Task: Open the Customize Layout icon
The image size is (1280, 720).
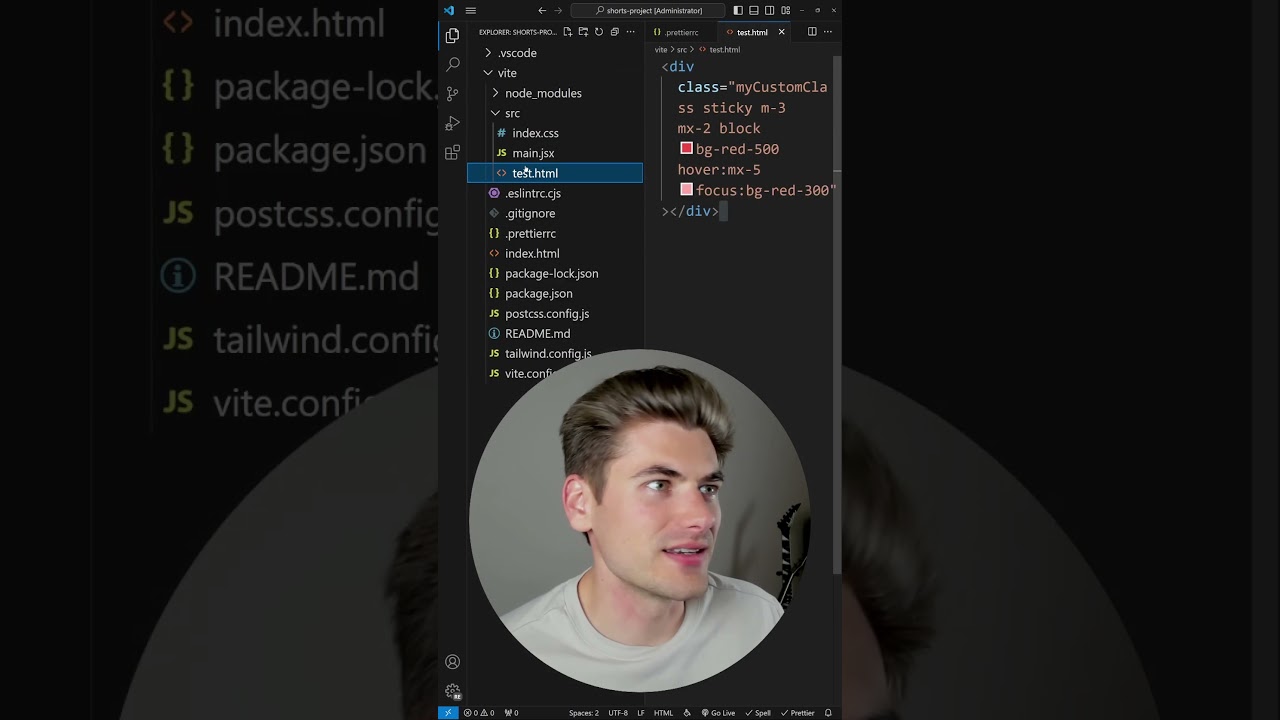Action: click(785, 10)
